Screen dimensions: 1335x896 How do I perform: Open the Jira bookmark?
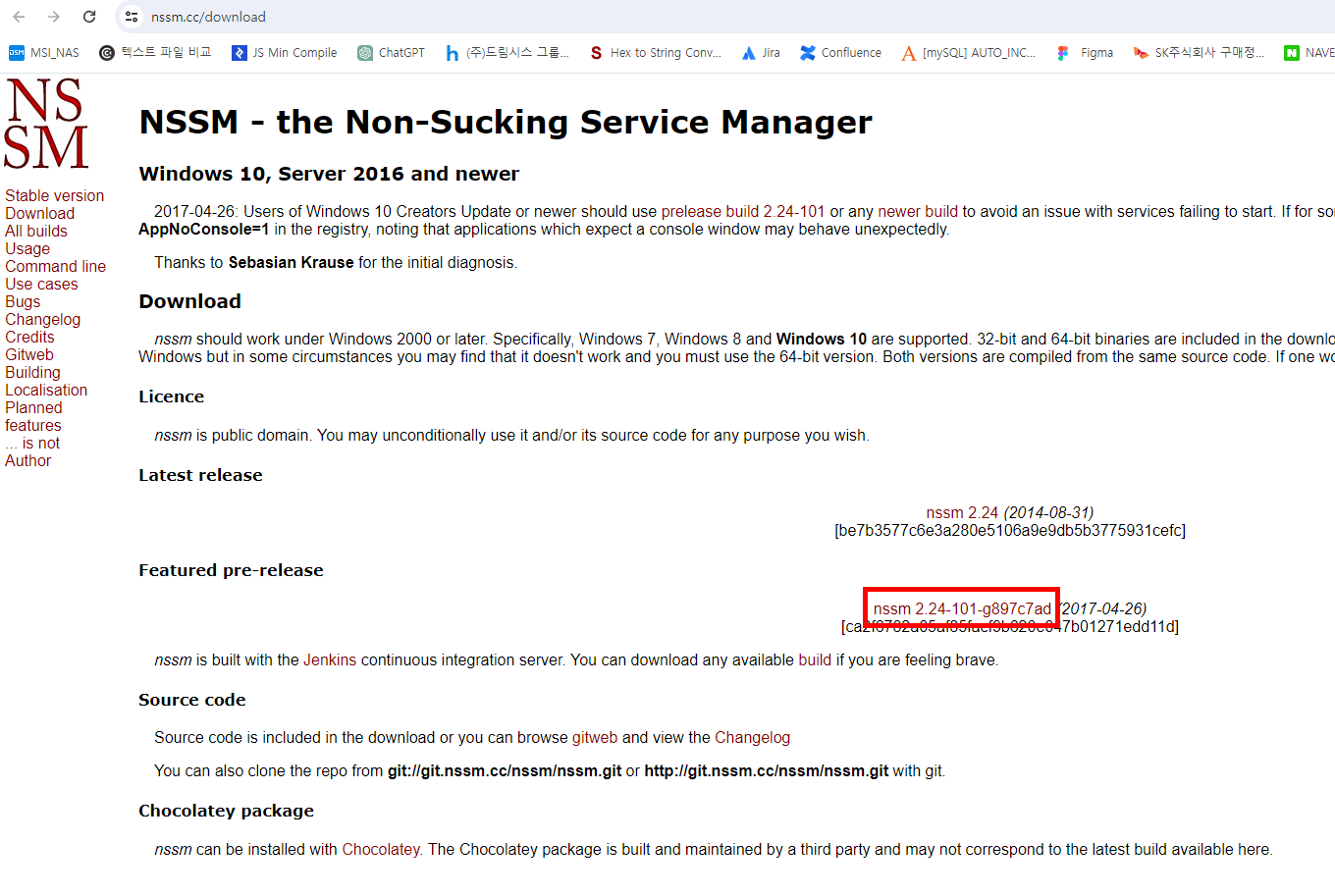coord(761,53)
